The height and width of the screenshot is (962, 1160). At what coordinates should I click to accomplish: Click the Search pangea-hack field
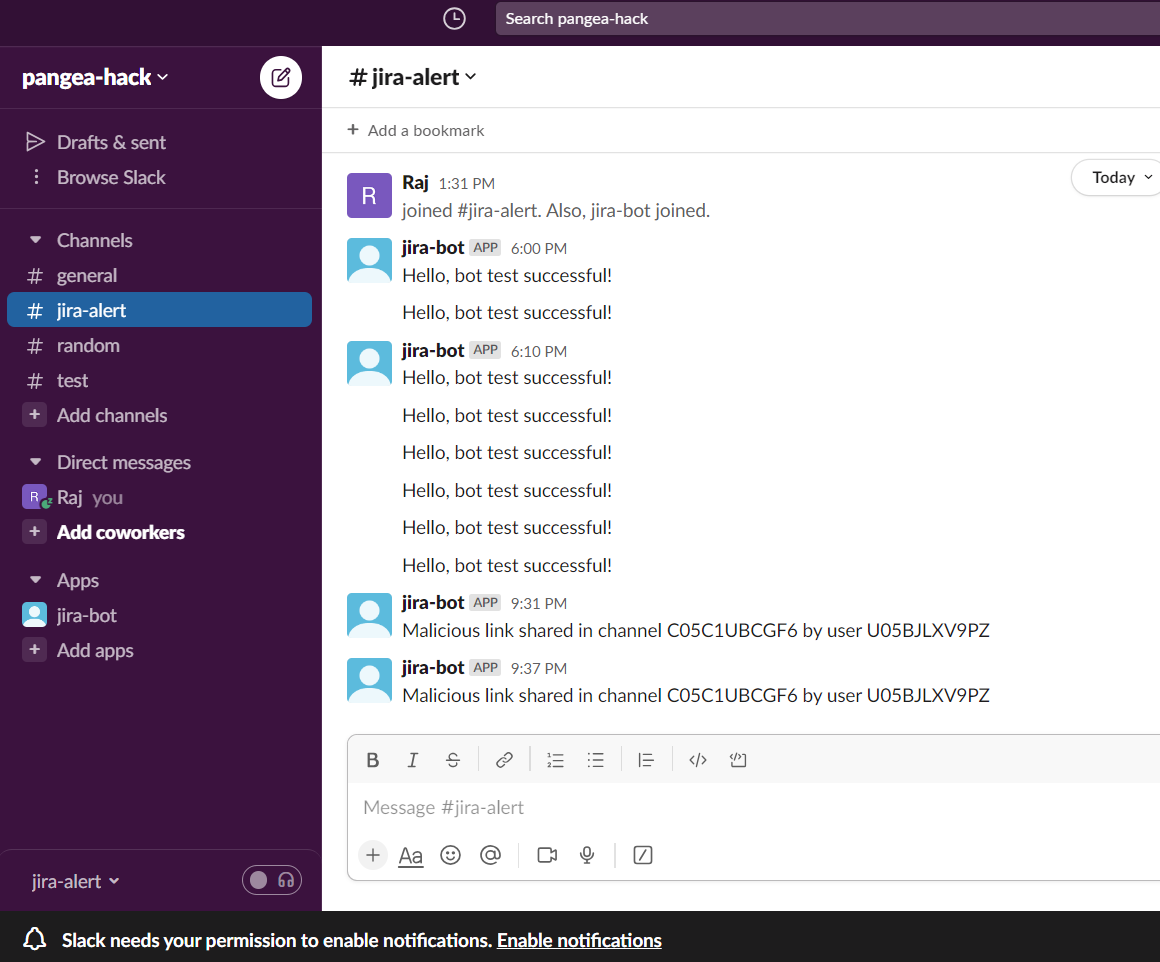pyautogui.click(x=827, y=18)
